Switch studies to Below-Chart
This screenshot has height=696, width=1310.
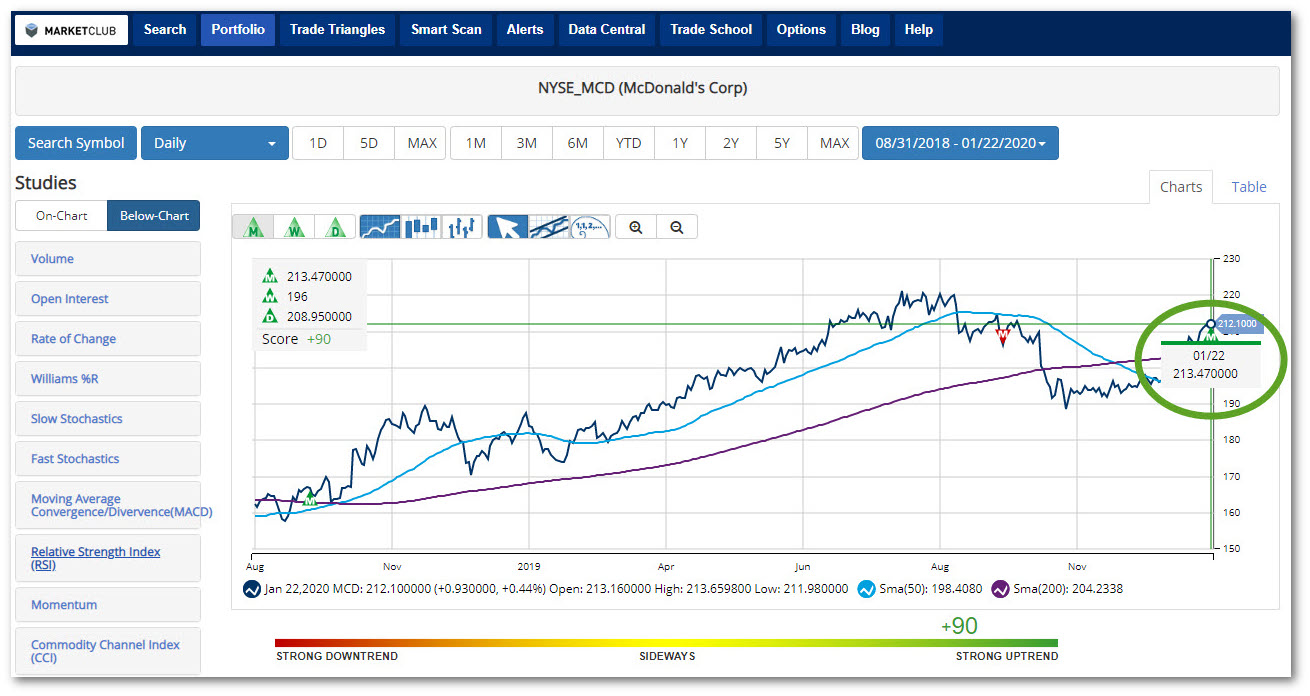coord(154,216)
